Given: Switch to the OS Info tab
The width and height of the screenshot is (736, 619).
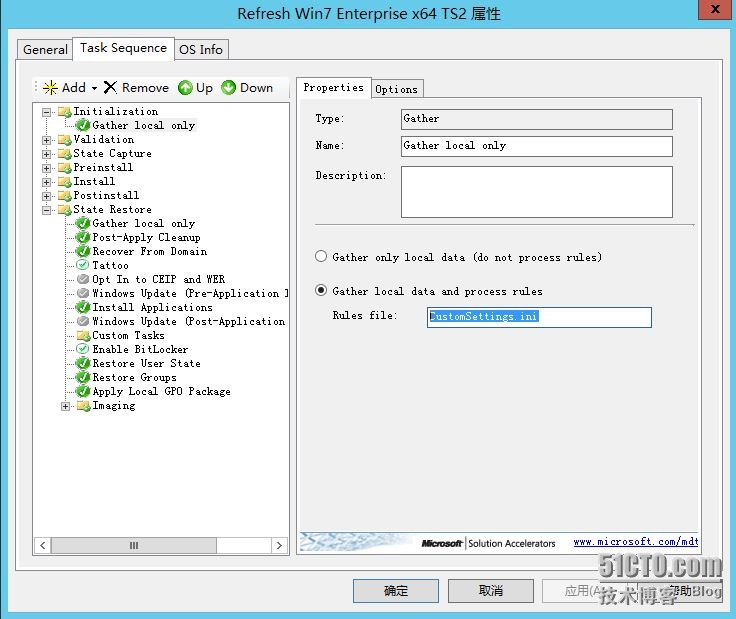Looking at the screenshot, I should click(x=201, y=49).
